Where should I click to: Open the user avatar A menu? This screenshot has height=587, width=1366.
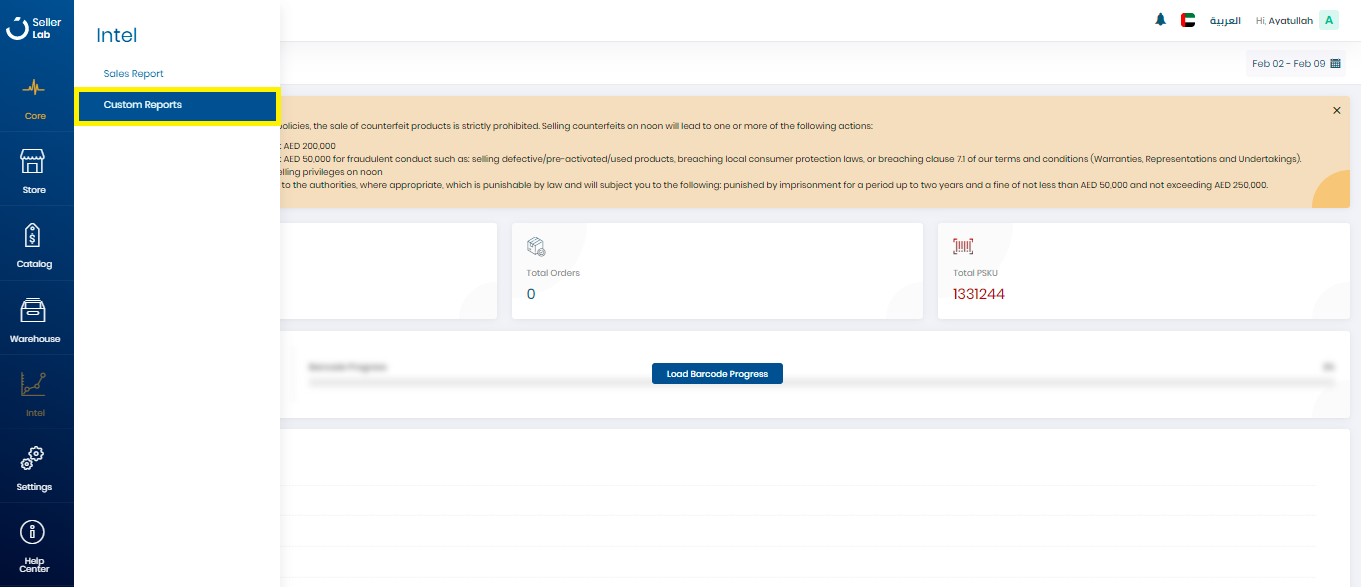point(1328,20)
